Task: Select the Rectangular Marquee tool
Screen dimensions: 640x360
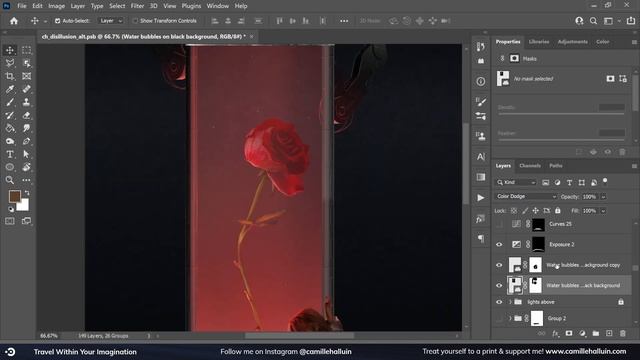Action: 27,50
